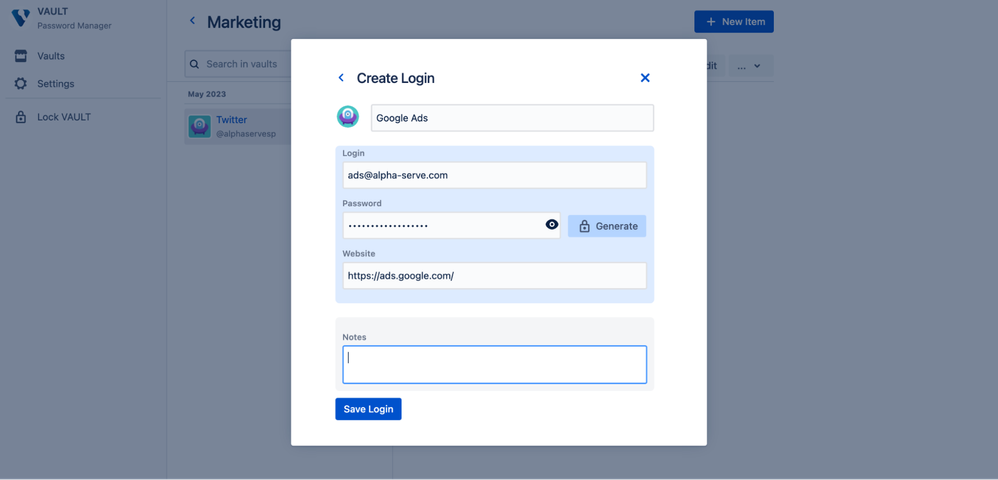The image size is (998, 480).
Task: Click the Lock VAULT padlock icon
Action: pyautogui.click(x=21, y=117)
